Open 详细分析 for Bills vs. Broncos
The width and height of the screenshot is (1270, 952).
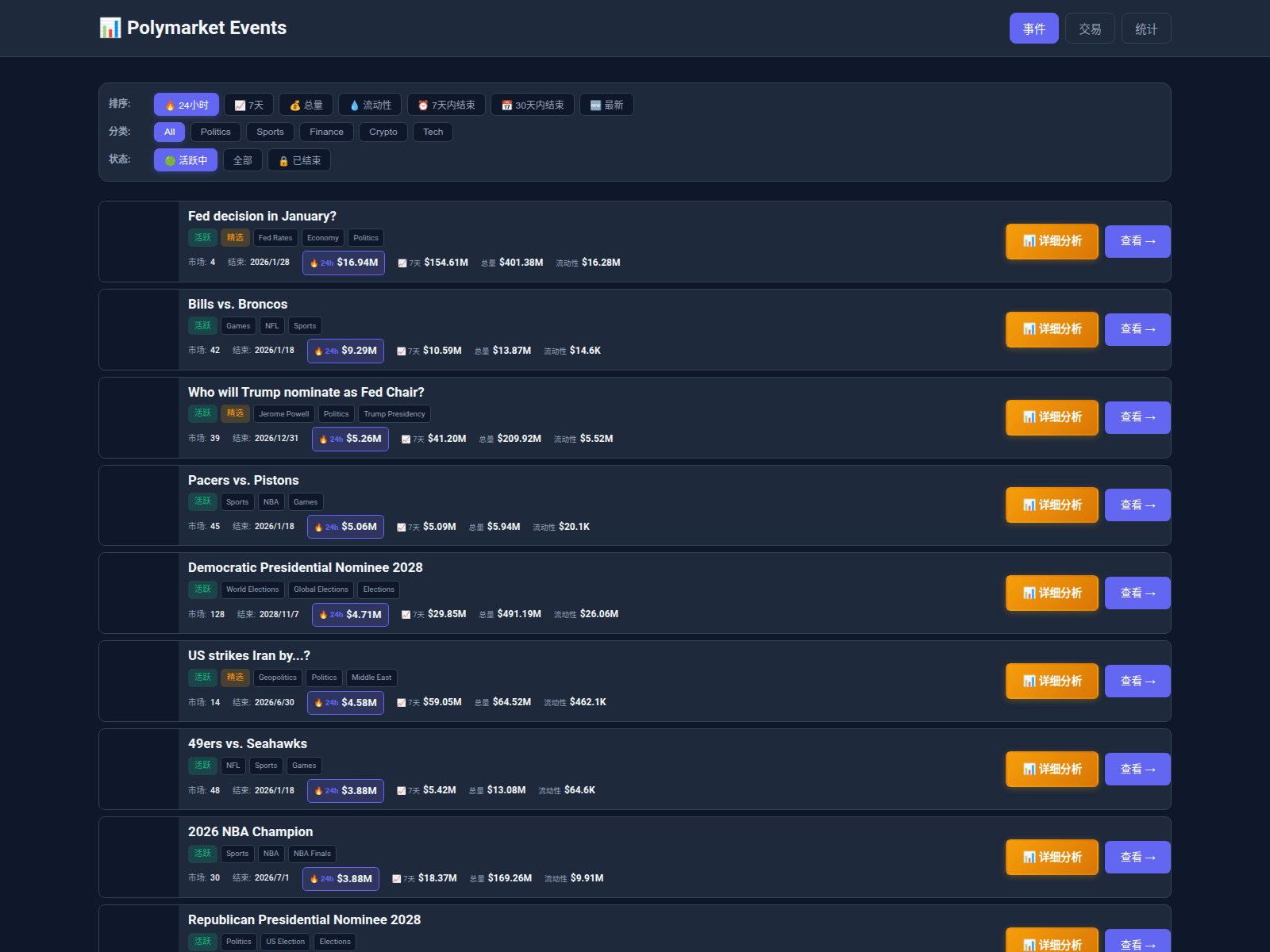1052,329
